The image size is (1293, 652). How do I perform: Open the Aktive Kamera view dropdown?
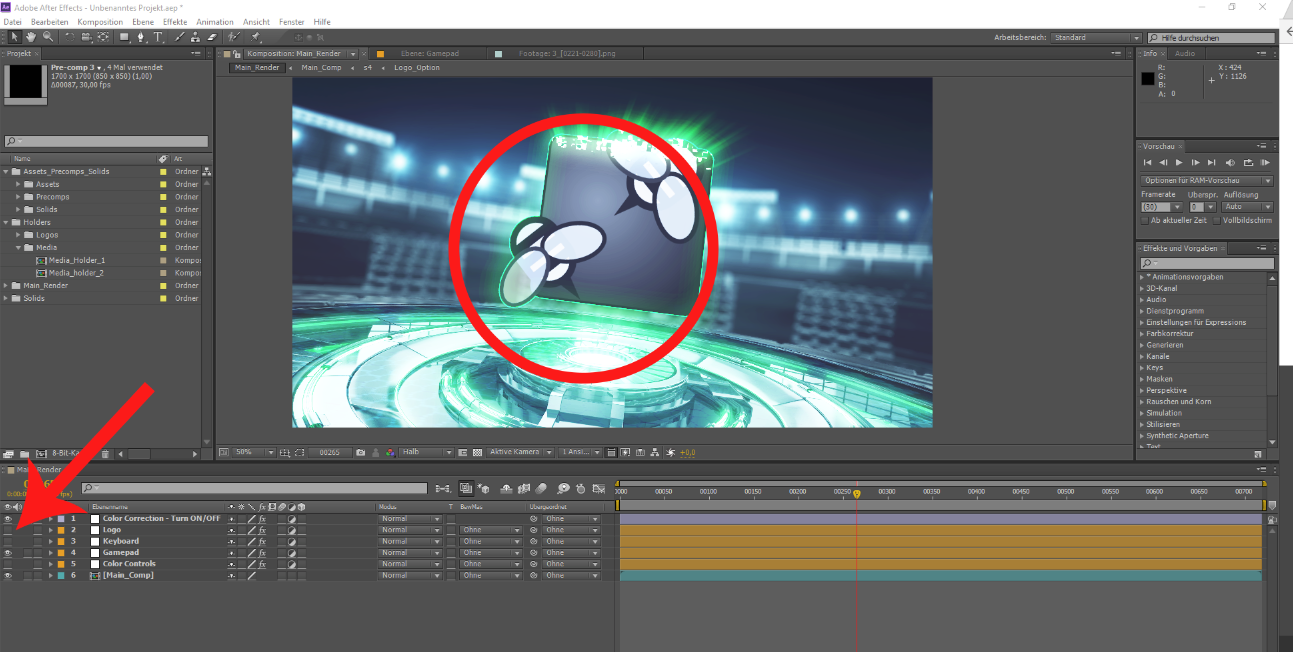(520, 452)
